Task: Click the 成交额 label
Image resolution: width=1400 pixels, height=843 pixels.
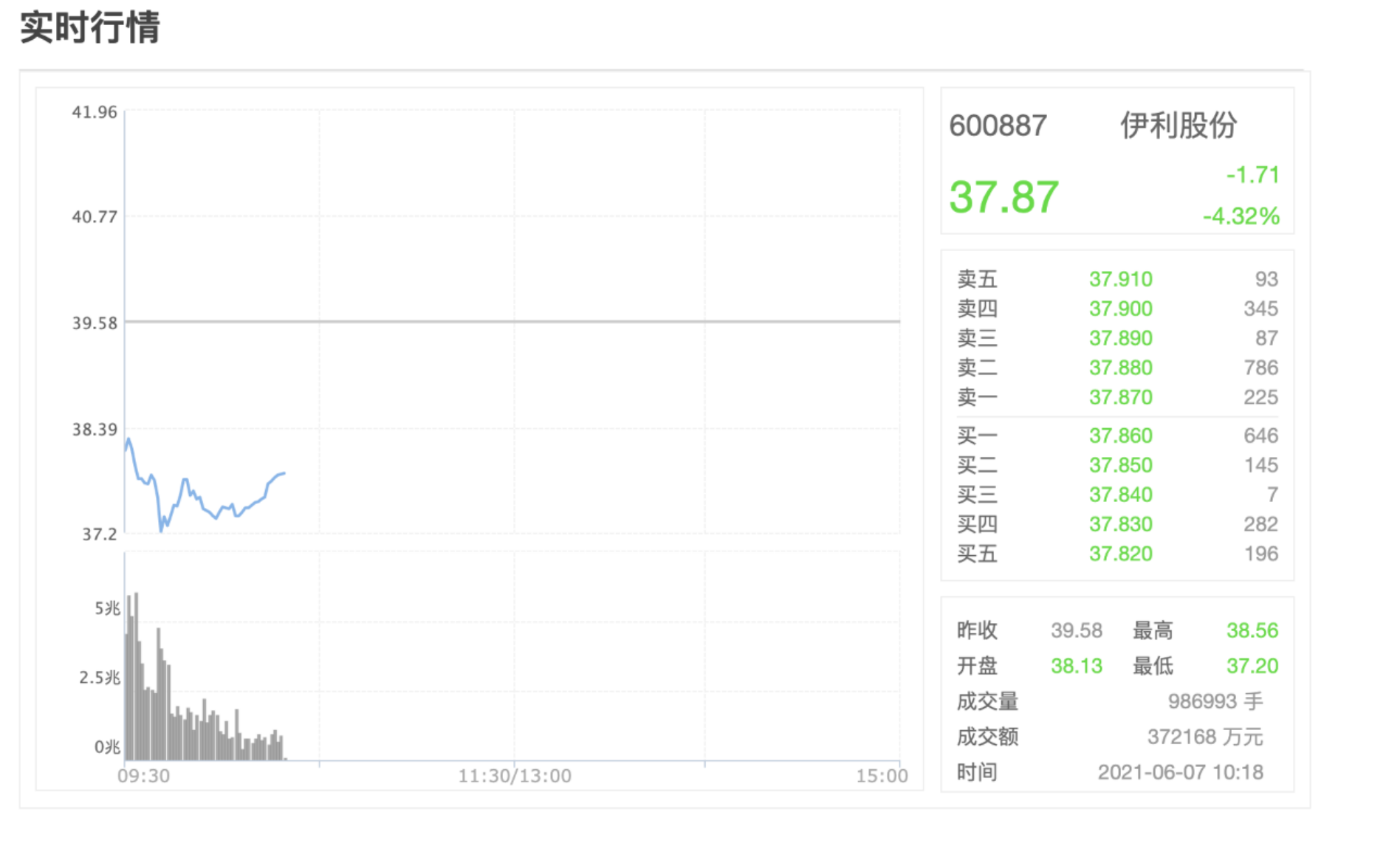Action: (987, 737)
